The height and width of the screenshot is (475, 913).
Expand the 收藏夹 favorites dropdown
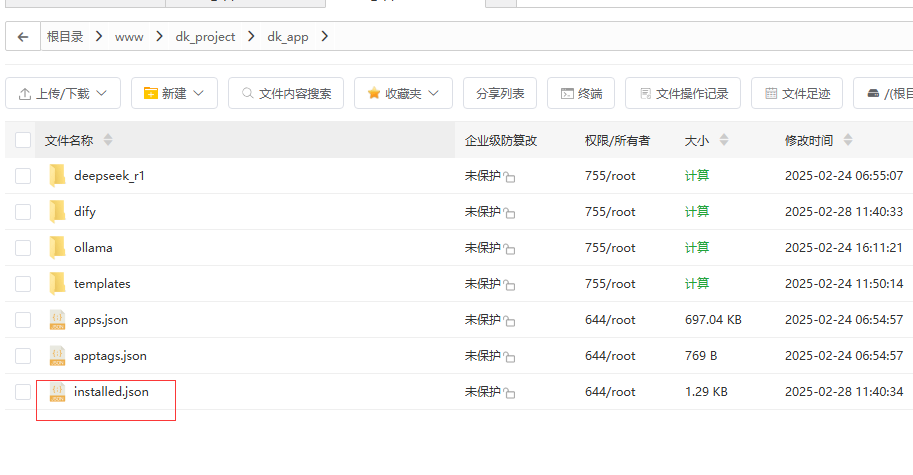coord(403,94)
